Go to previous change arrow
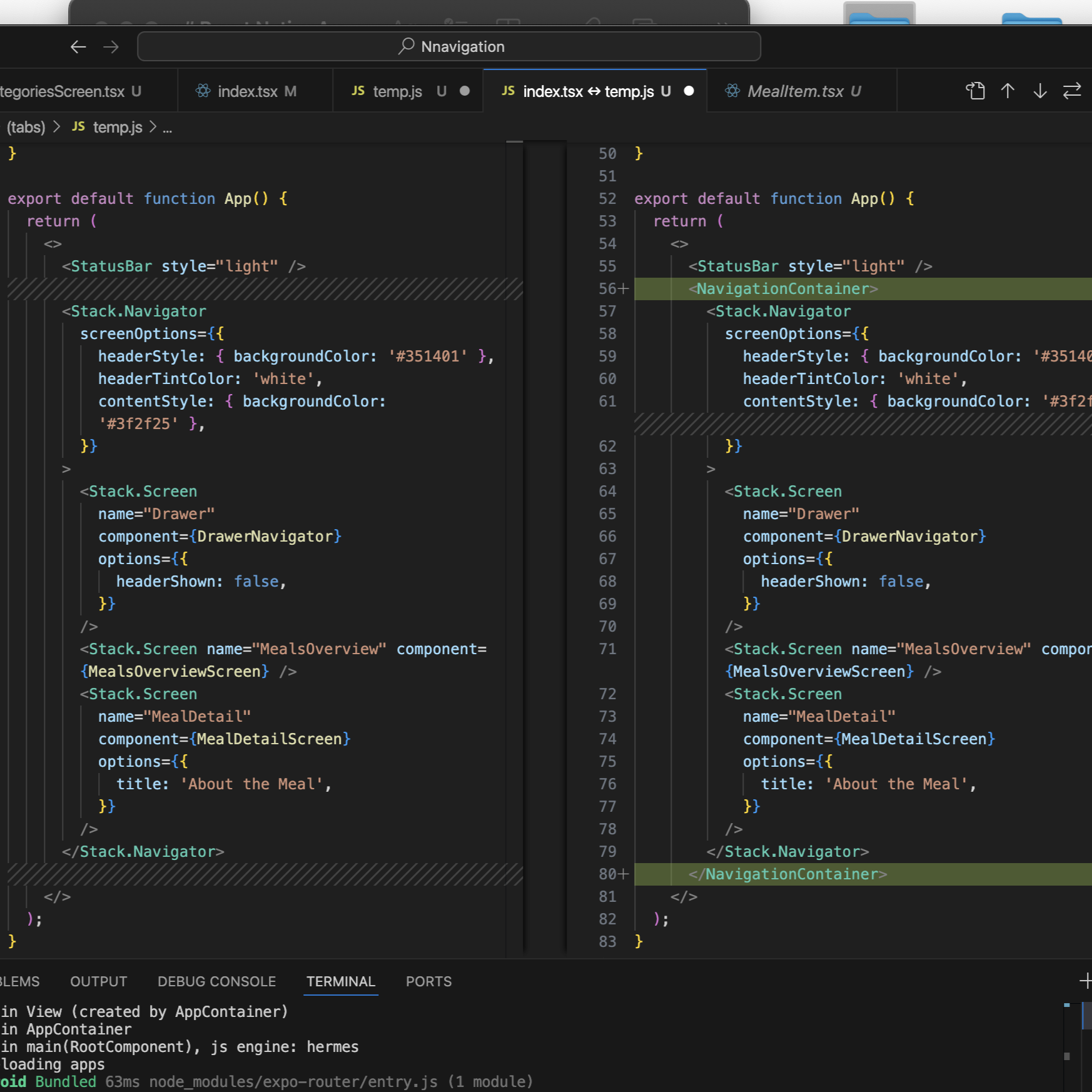The width and height of the screenshot is (1092, 1092). click(1008, 91)
